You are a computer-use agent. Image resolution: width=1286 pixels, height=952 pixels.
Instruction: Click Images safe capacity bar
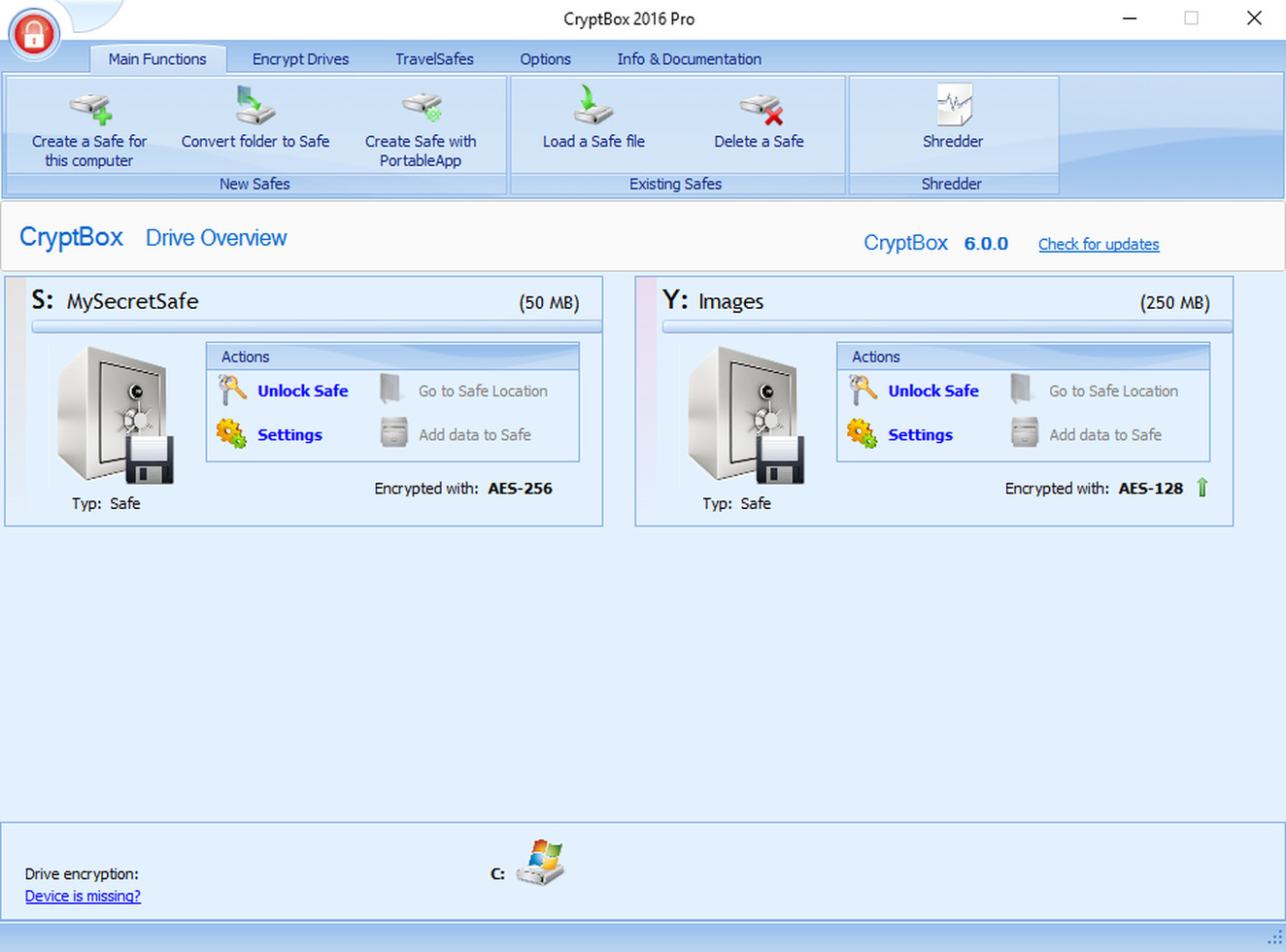pyautogui.click(x=947, y=327)
